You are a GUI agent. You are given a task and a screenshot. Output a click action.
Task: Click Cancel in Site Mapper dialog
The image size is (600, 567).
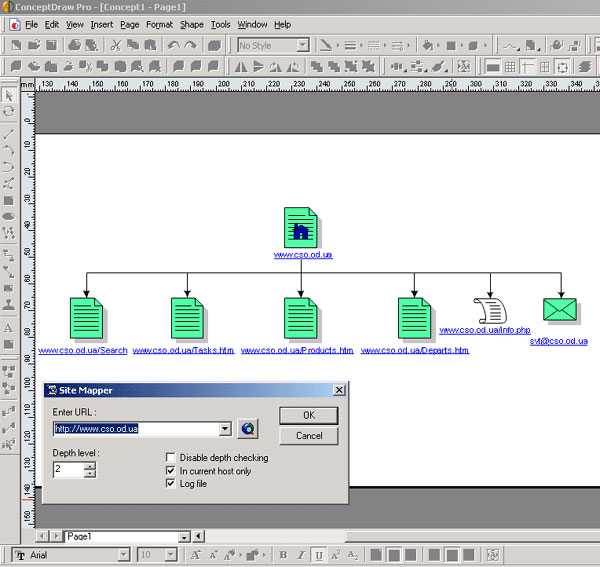(309, 436)
